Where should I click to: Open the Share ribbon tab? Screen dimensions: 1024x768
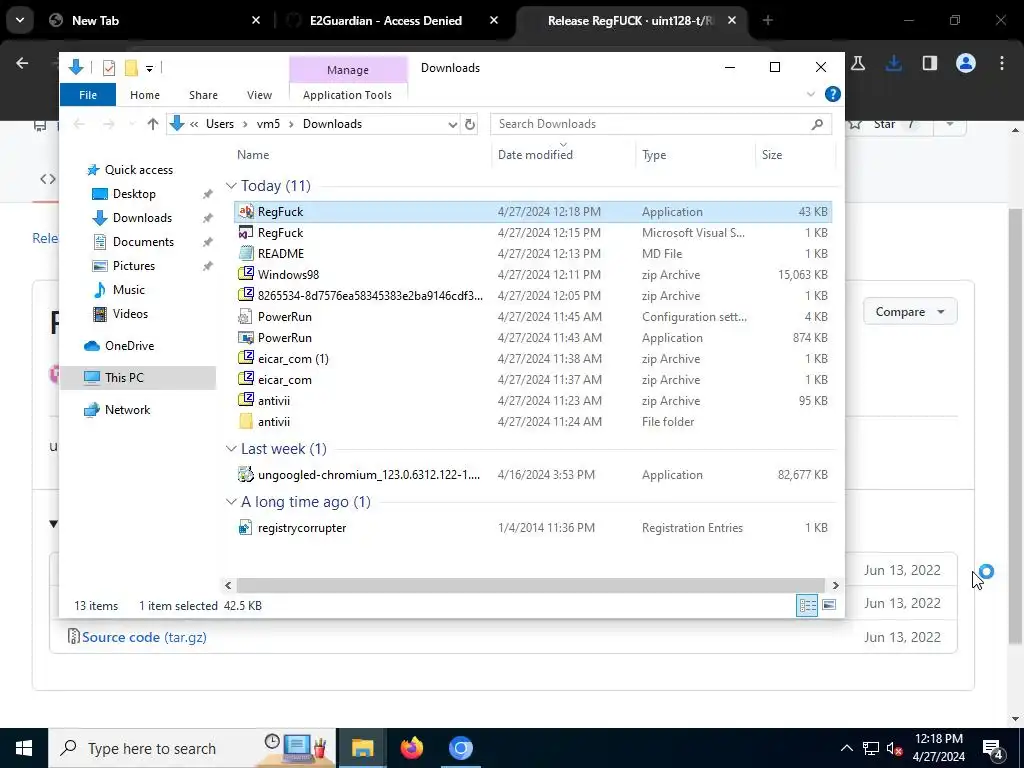coord(203,95)
